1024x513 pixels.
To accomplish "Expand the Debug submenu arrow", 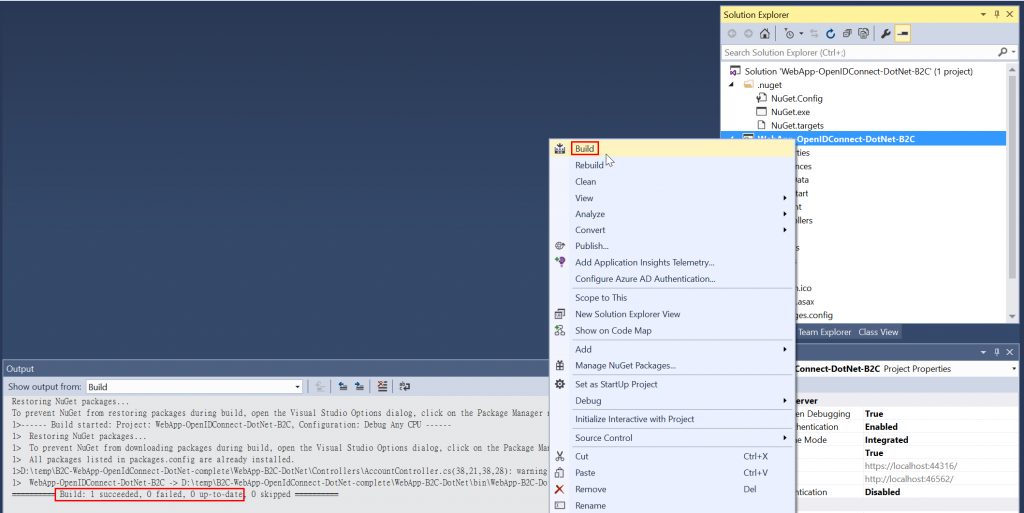I will coord(784,401).
